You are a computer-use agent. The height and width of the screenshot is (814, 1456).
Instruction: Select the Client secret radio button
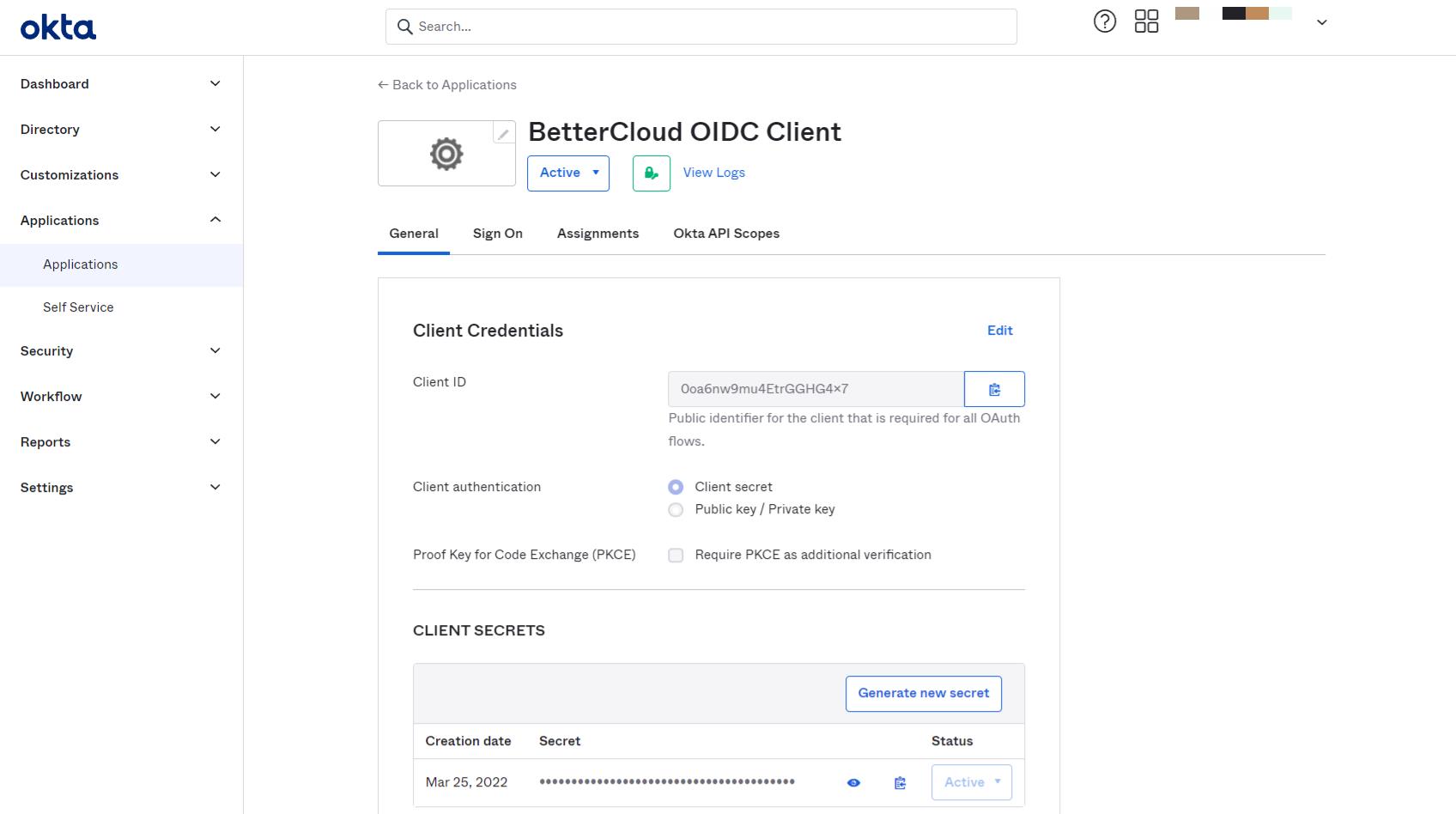[x=676, y=486]
